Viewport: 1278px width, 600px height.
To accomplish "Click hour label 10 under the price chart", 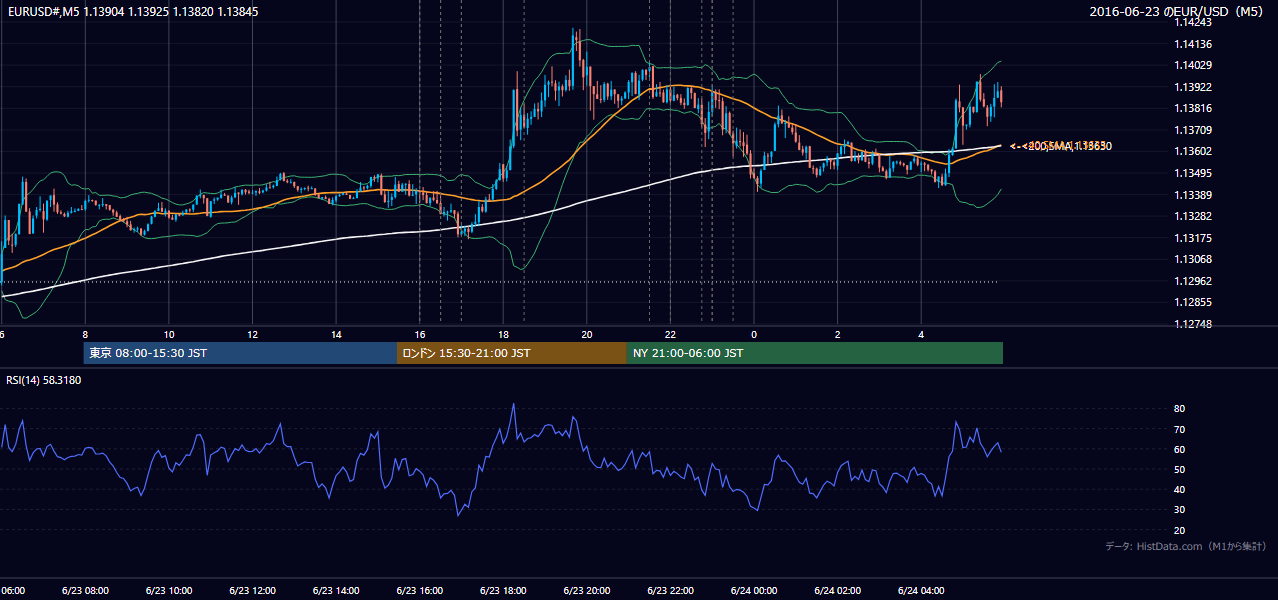I will click(169, 334).
